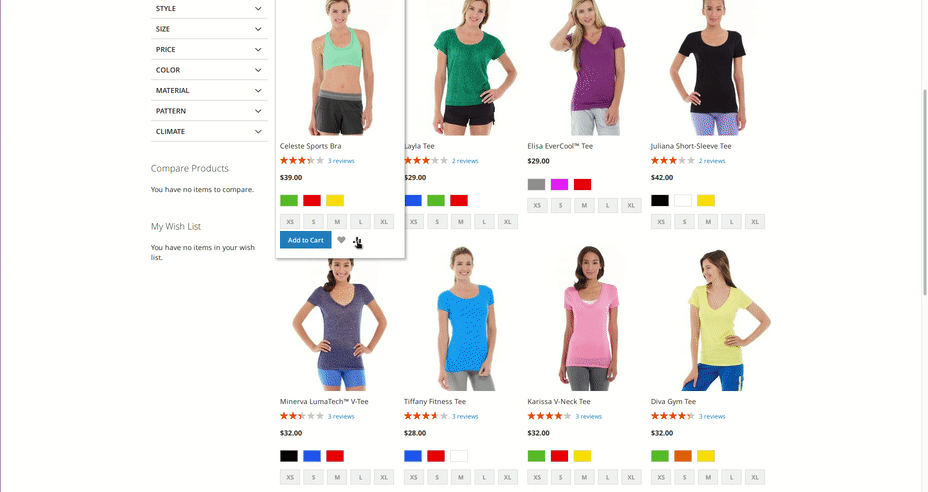Expand the Price filter
The image size is (928, 492).
coord(209,49)
